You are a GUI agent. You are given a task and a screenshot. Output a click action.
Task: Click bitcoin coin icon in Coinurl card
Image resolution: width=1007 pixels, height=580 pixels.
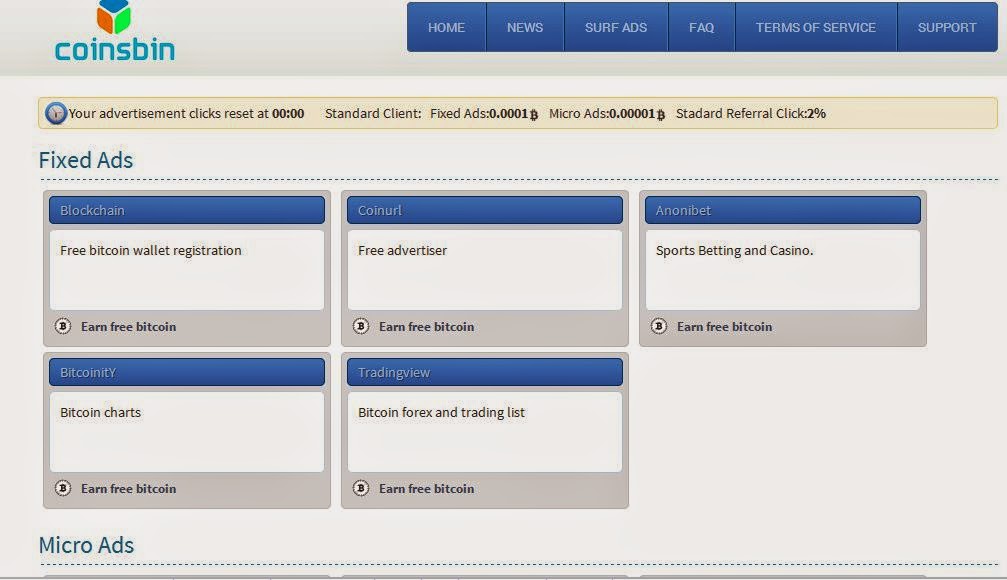[361, 326]
